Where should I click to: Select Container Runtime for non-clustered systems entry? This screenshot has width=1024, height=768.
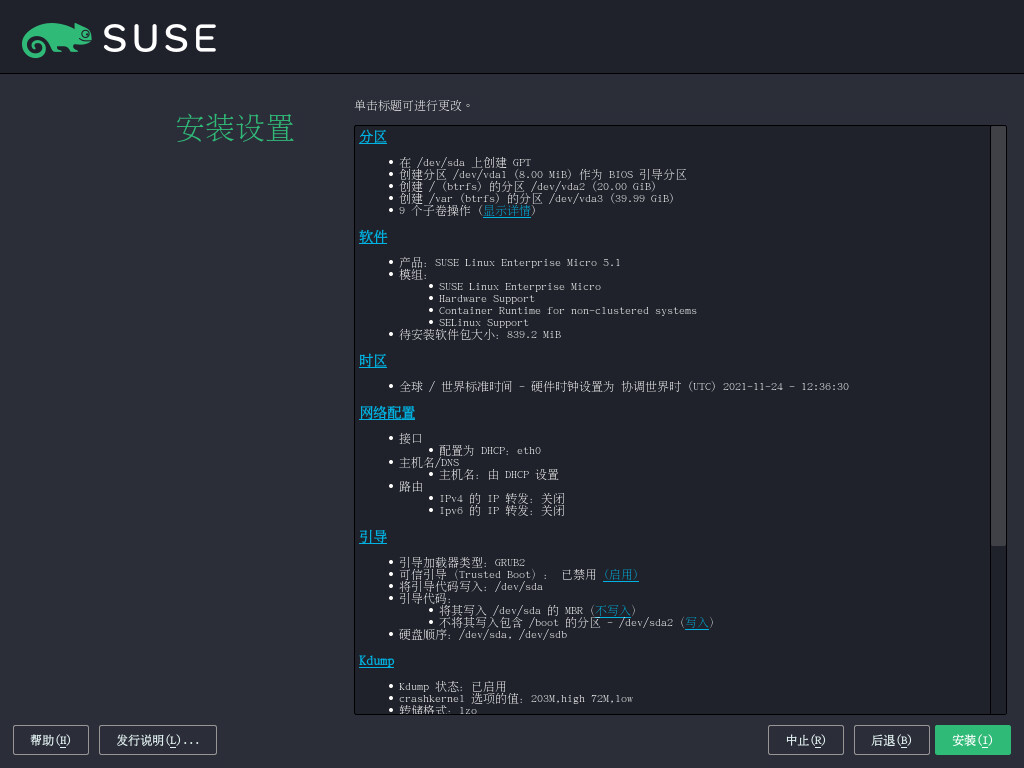click(568, 311)
